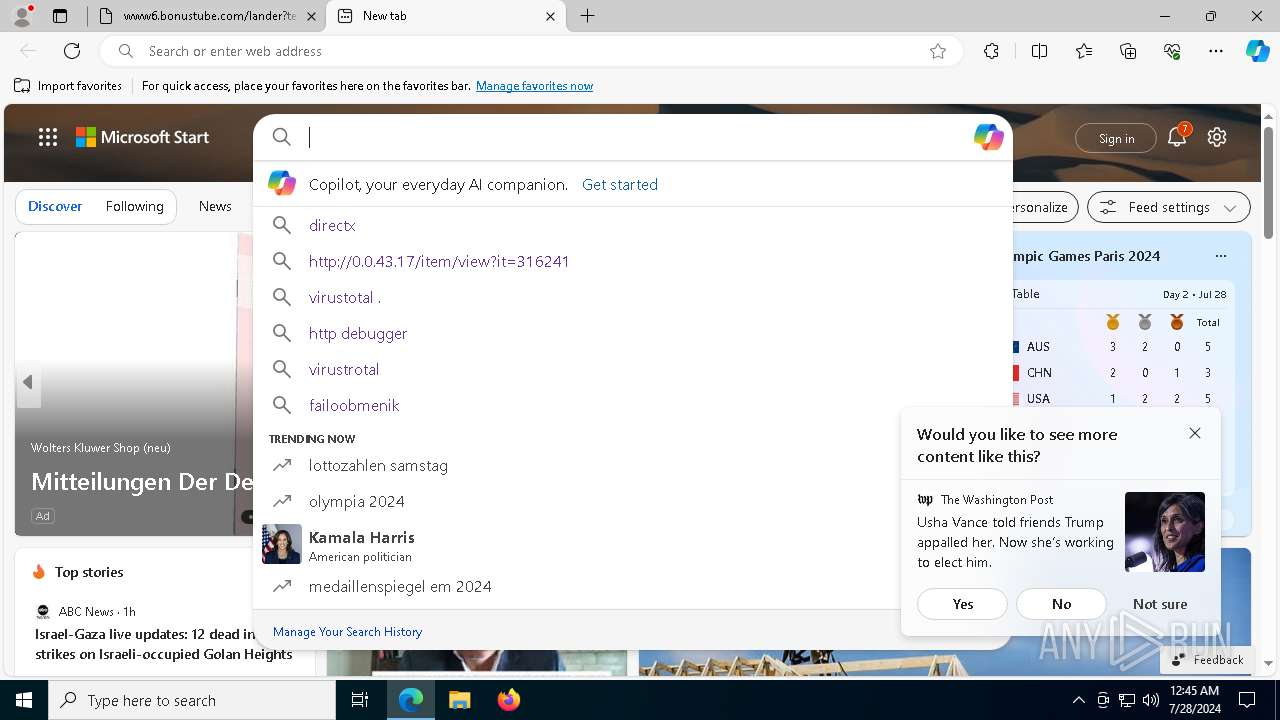The width and height of the screenshot is (1280, 720).
Task: Select the 0.0.43.17 URL suggestion
Action: pyautogui.click(x=632, y=261)
